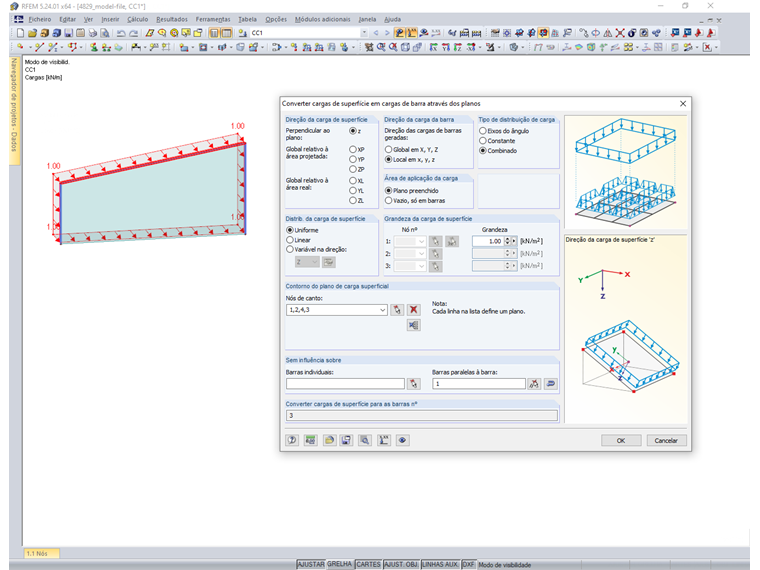Open the Resultados menu
This screenshot has width=760, height=570.
click(172, 19)
